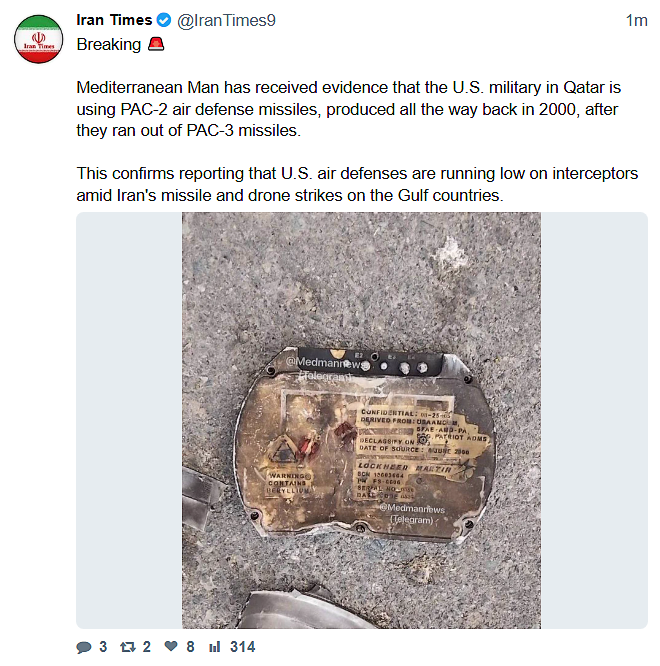Click the red siren emoji
The height and width of the screenshot is (666, 660).
(x=156, y=44)
